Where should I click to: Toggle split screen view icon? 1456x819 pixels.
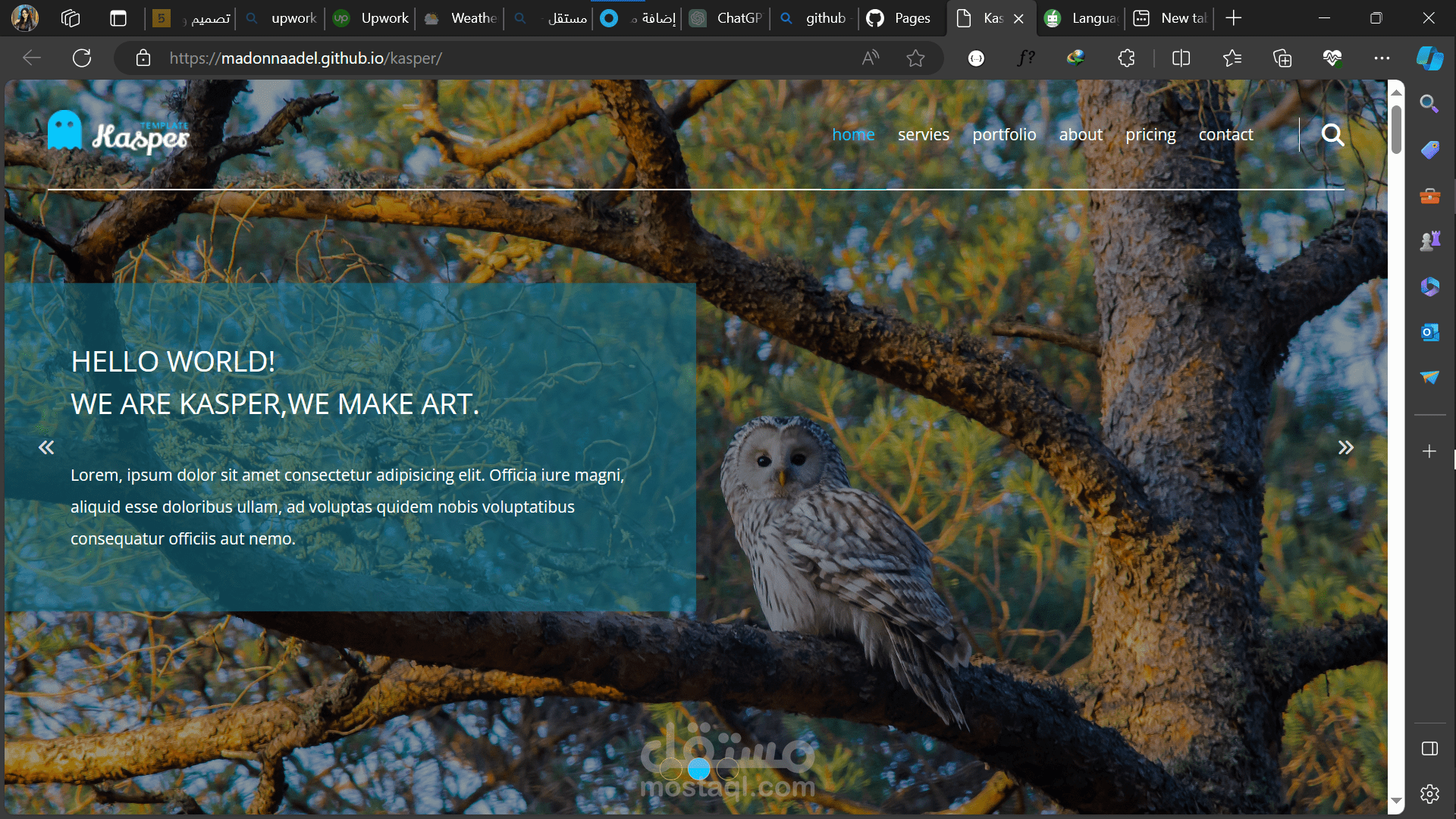tap(1181, 58)
